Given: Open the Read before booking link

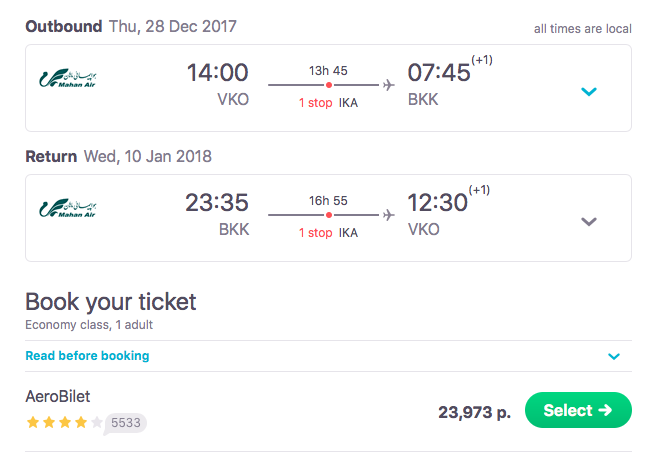Looking at the screenshot, I should click(x=87, y=356).
